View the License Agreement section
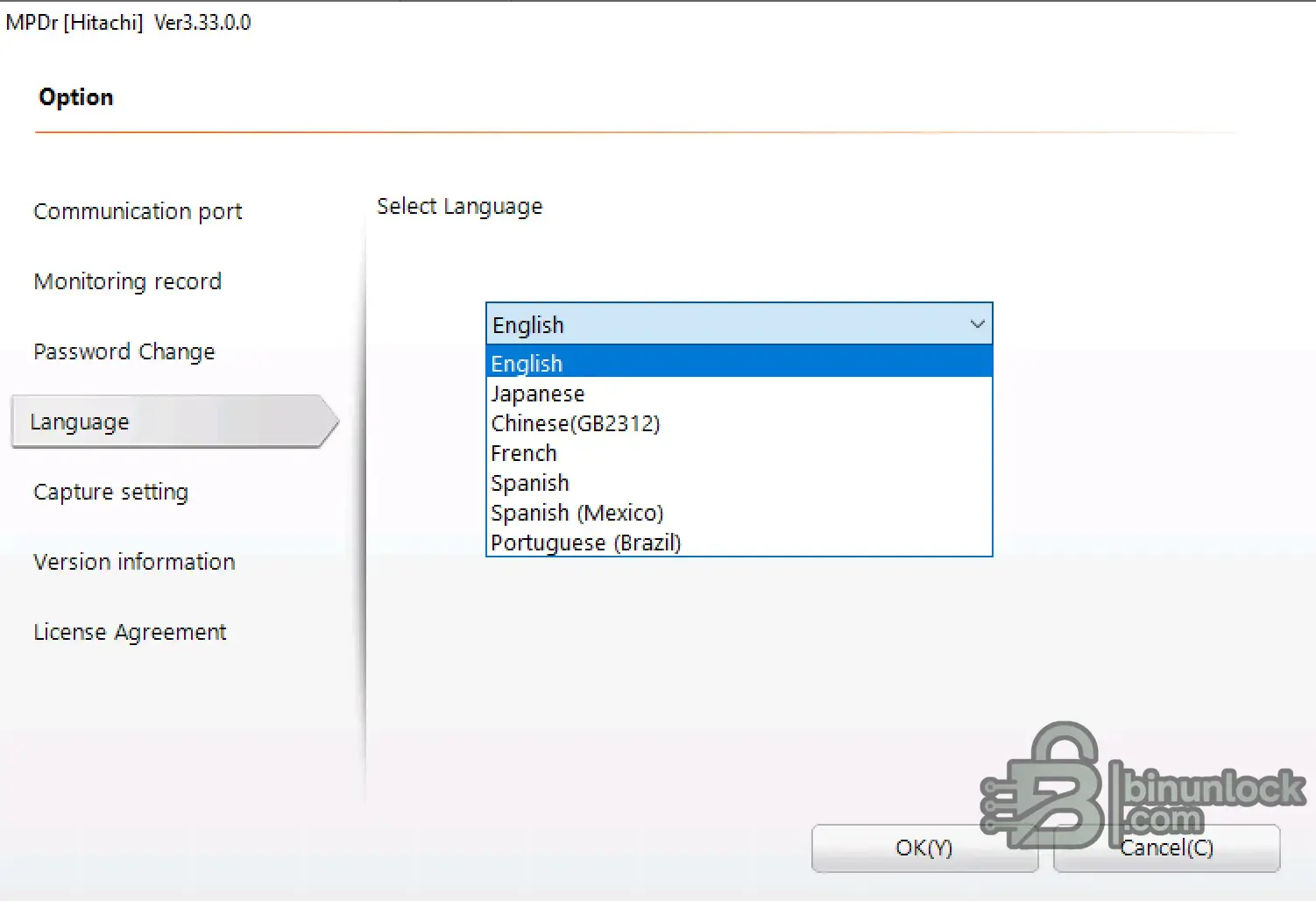The height and width of the screenshot is (901, 1316). 130,632
